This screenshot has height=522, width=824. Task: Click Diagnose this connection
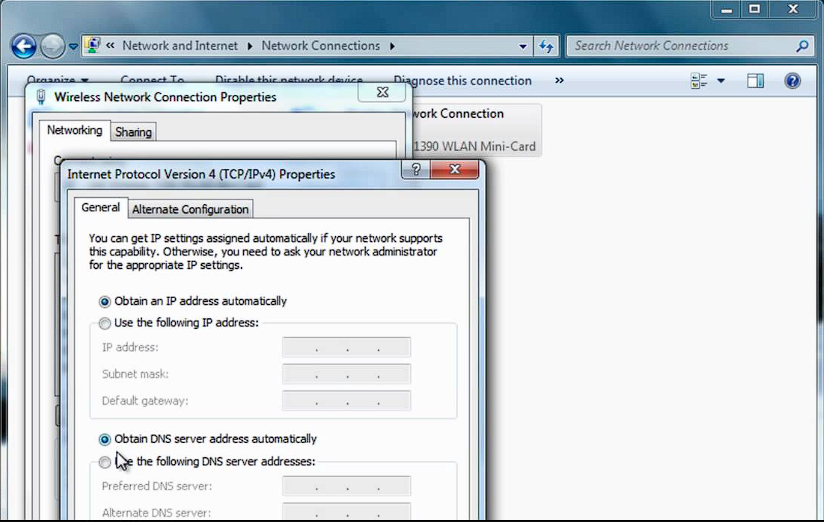point(462,81)
